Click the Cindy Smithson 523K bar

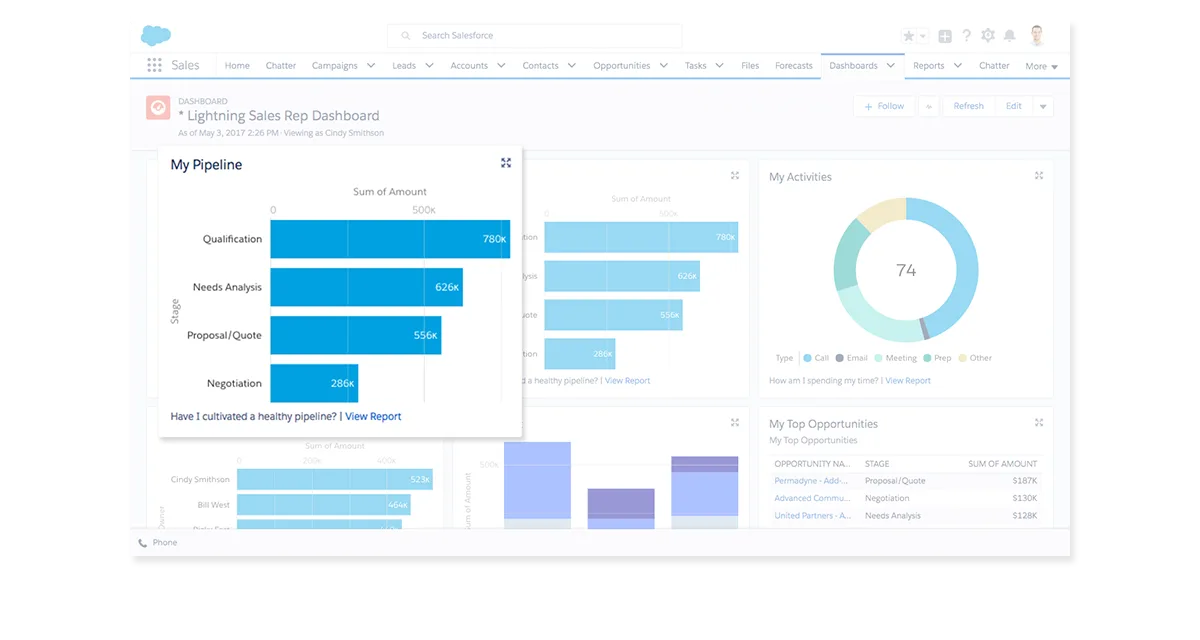(x=335, y=480)
